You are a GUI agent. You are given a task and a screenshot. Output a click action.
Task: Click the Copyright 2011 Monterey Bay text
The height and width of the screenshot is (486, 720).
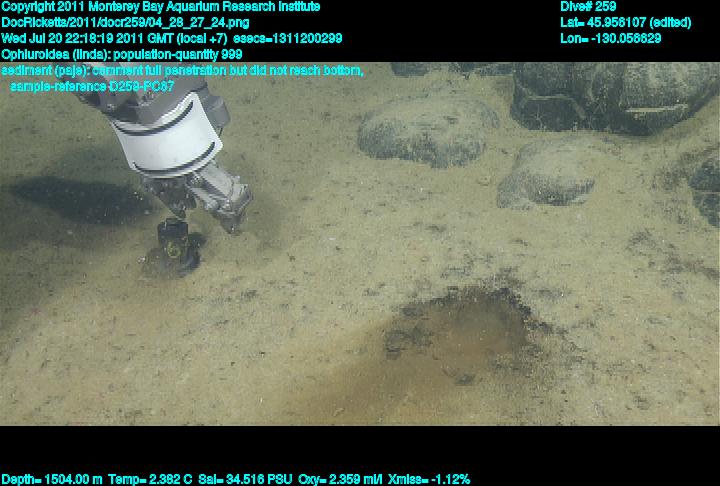160,7
